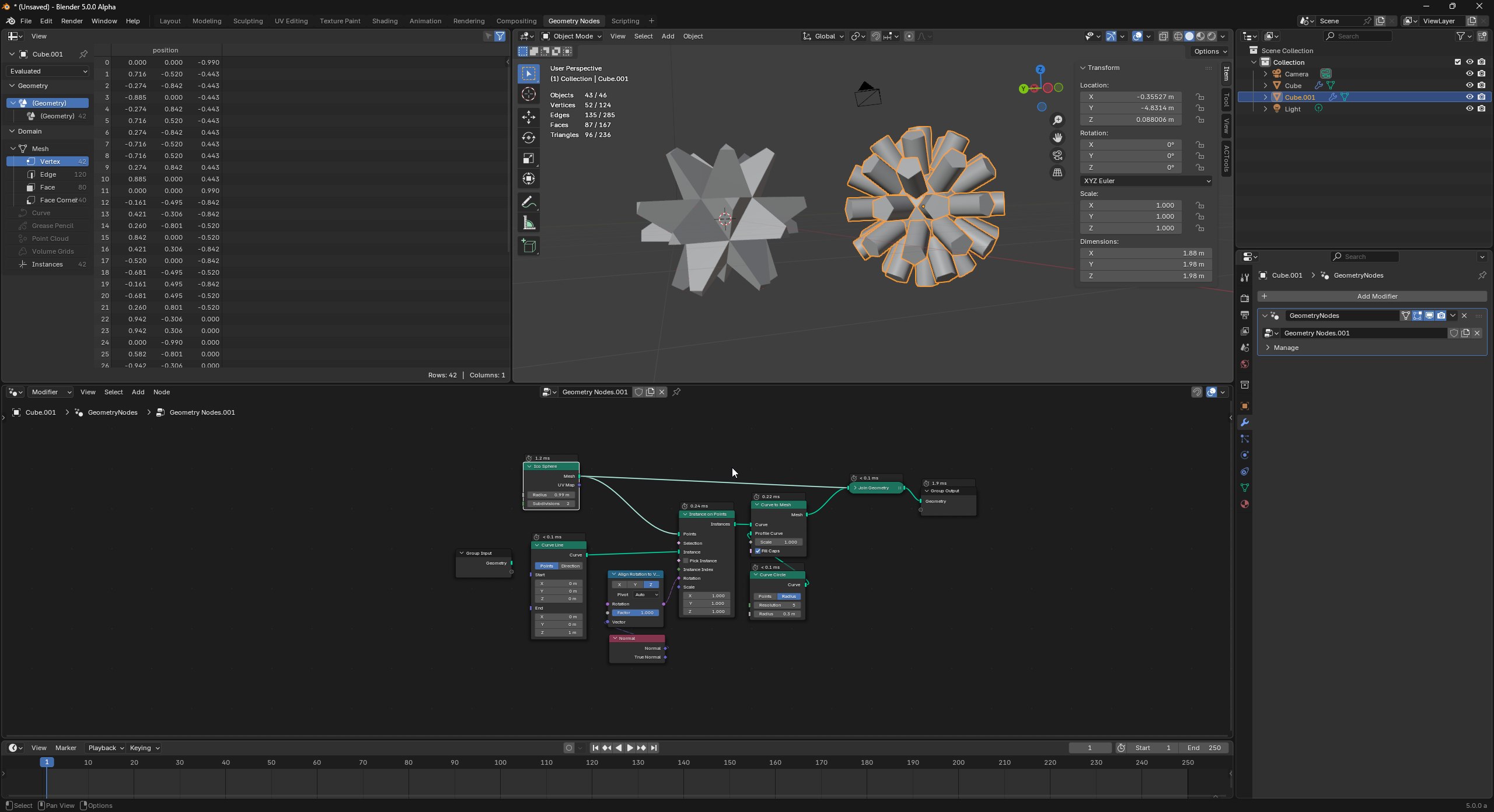Open the XYZ Euler rotation mode dropdown
The height and width of the screenshot is (812, 1494).
1146,181
